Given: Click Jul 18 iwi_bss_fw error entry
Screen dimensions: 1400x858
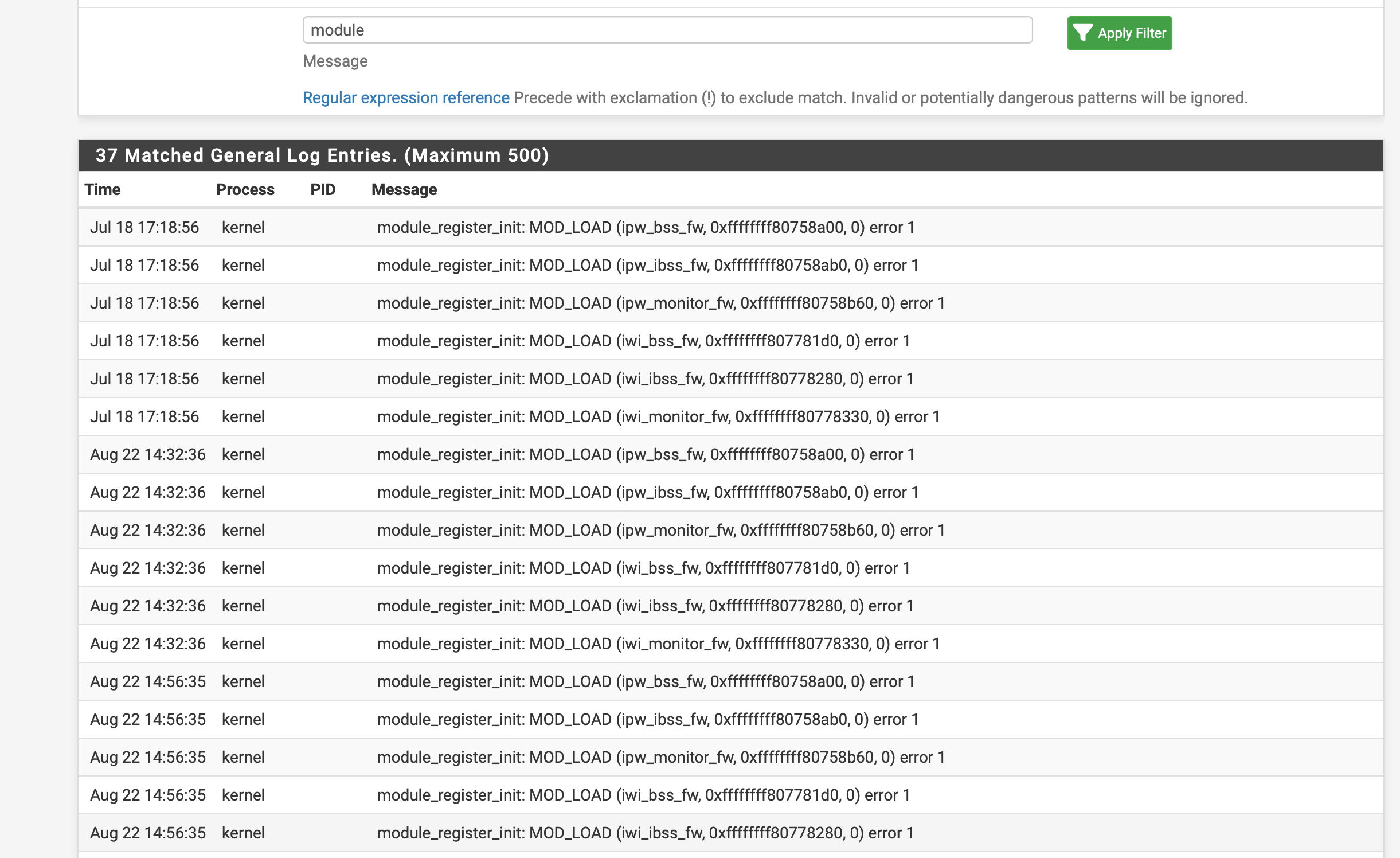Looking at the screenshot, I should pyautogui.click(x=643, y=341).
